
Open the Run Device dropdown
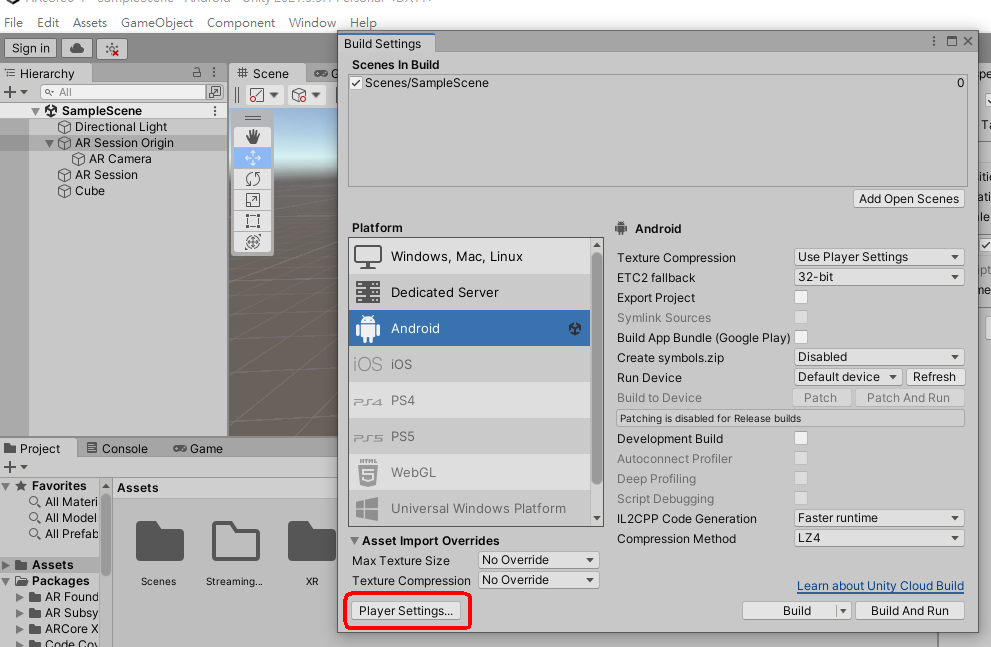pos(848,377)
